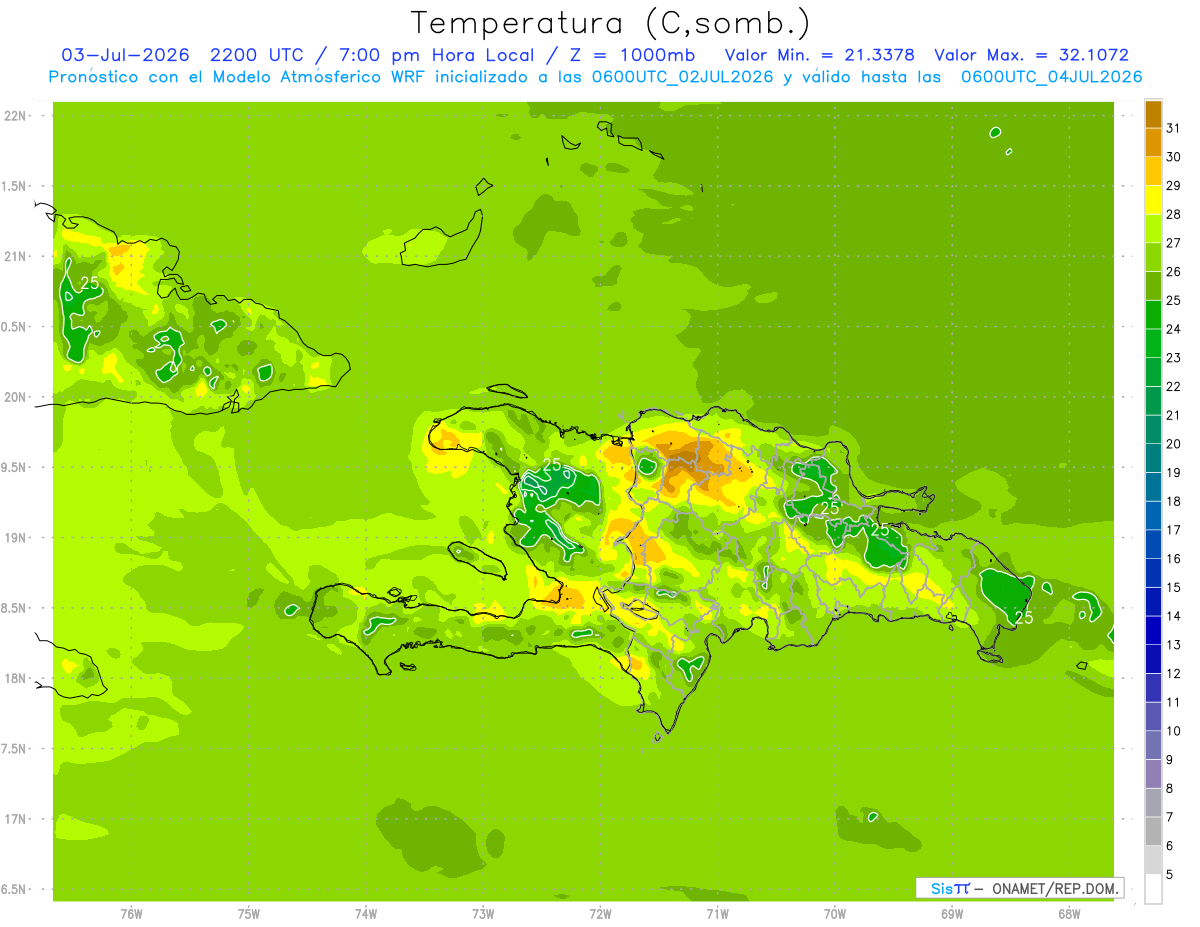Click the '70W' longitude label
The height and width of the screenshot is (927, 1200).
click(835, 914)
